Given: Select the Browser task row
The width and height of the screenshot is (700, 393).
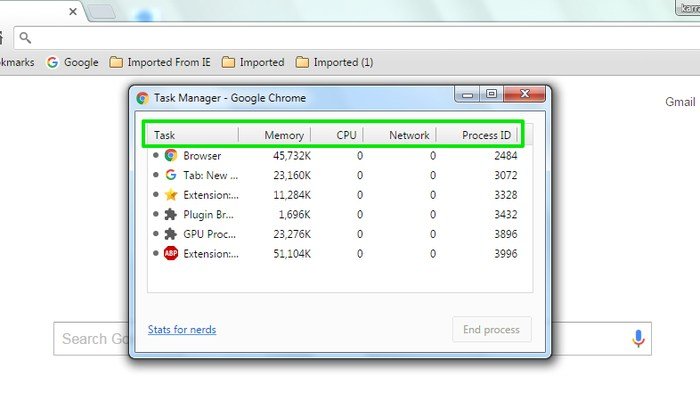Looking at the screenshot, I should click(340, 155).
